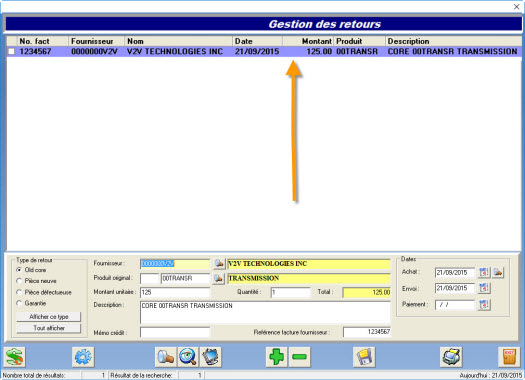Click the Tout afficher button
525x380 pixels.
(49, 328)
